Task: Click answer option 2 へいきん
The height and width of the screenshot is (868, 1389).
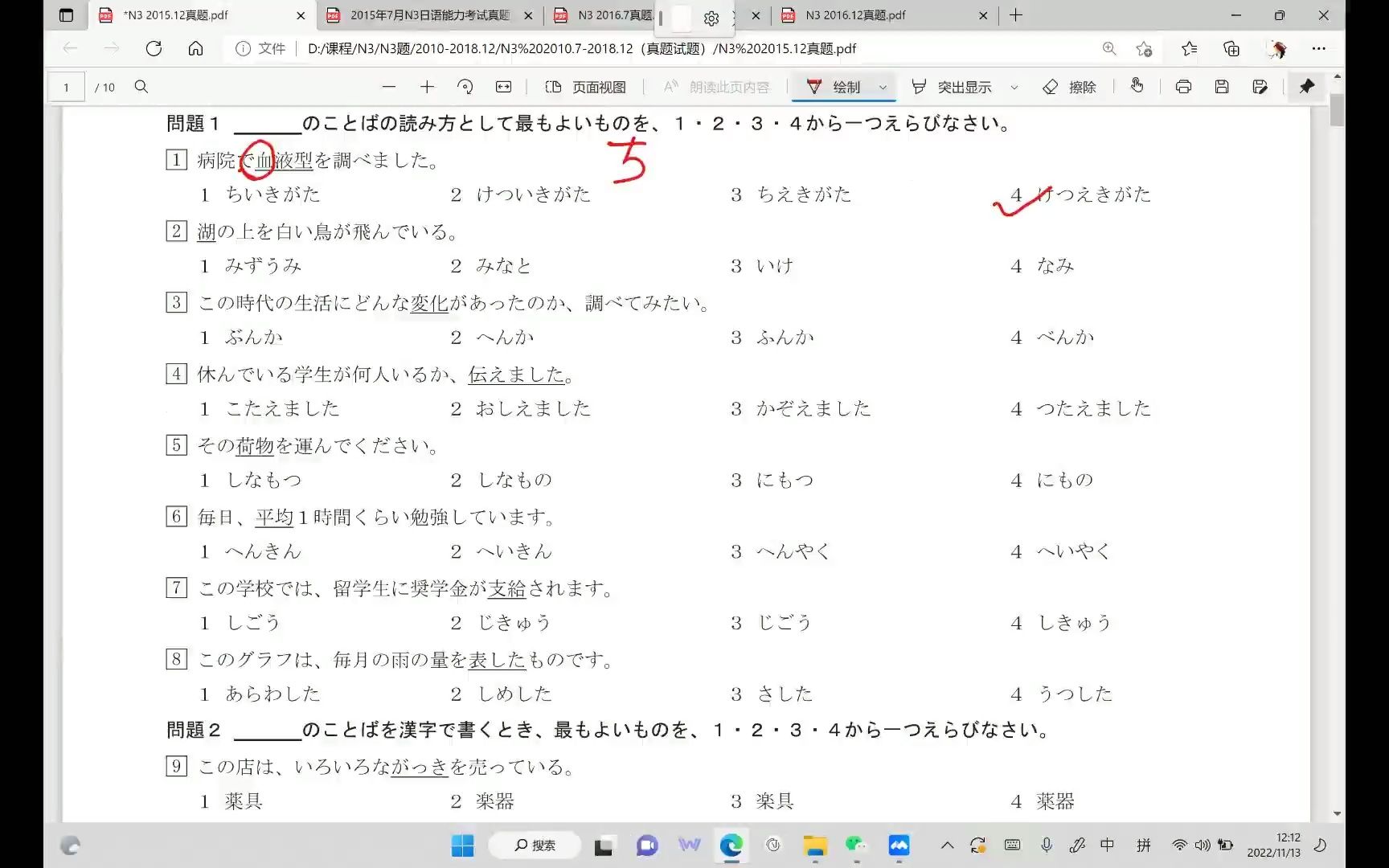Action: (x=501, y=552)
